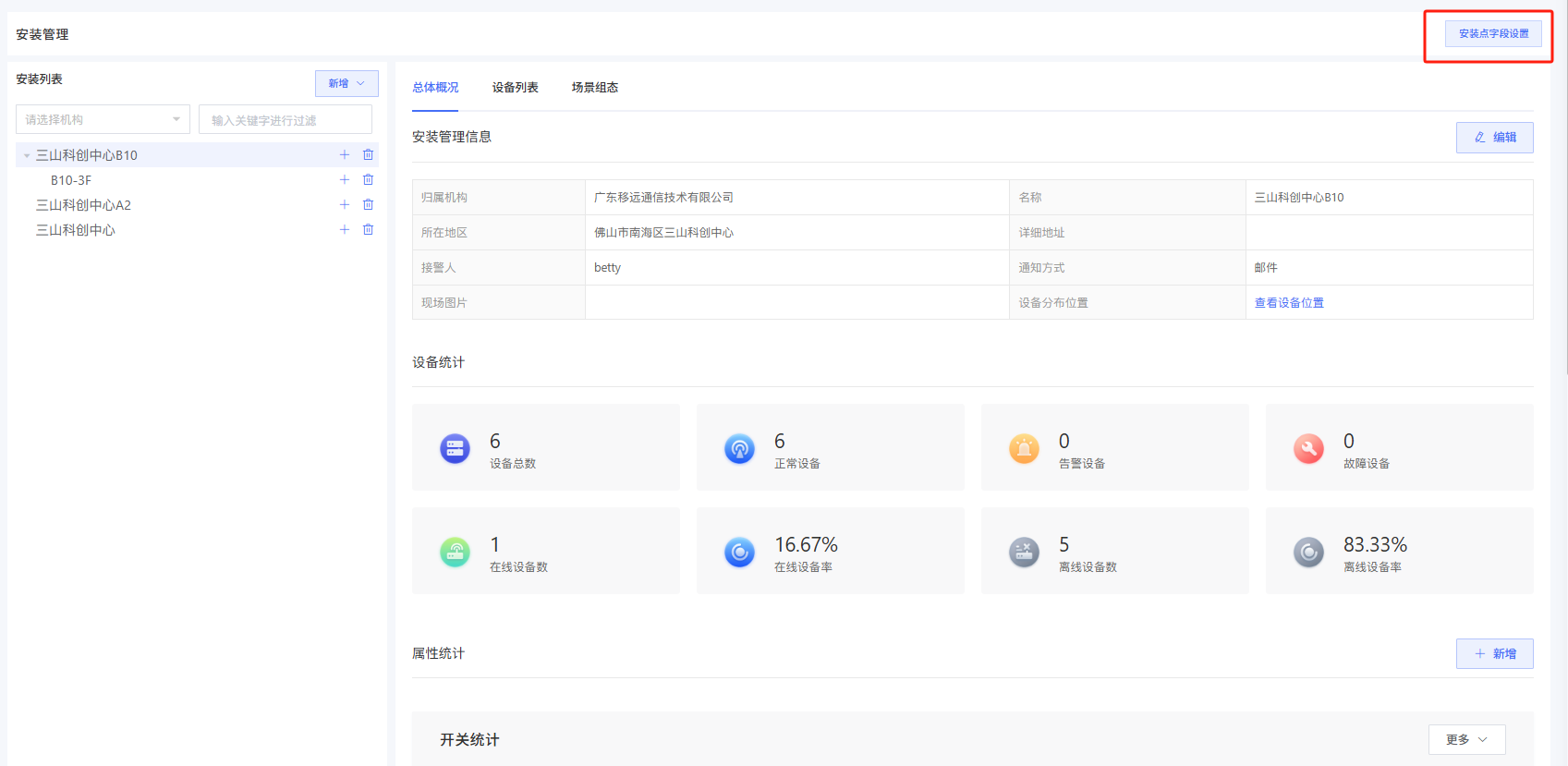The width and height of the screenshot is (1568, 766).
Task: Click the plus icon on B10-3F row
Action: (x=345, y=180)
